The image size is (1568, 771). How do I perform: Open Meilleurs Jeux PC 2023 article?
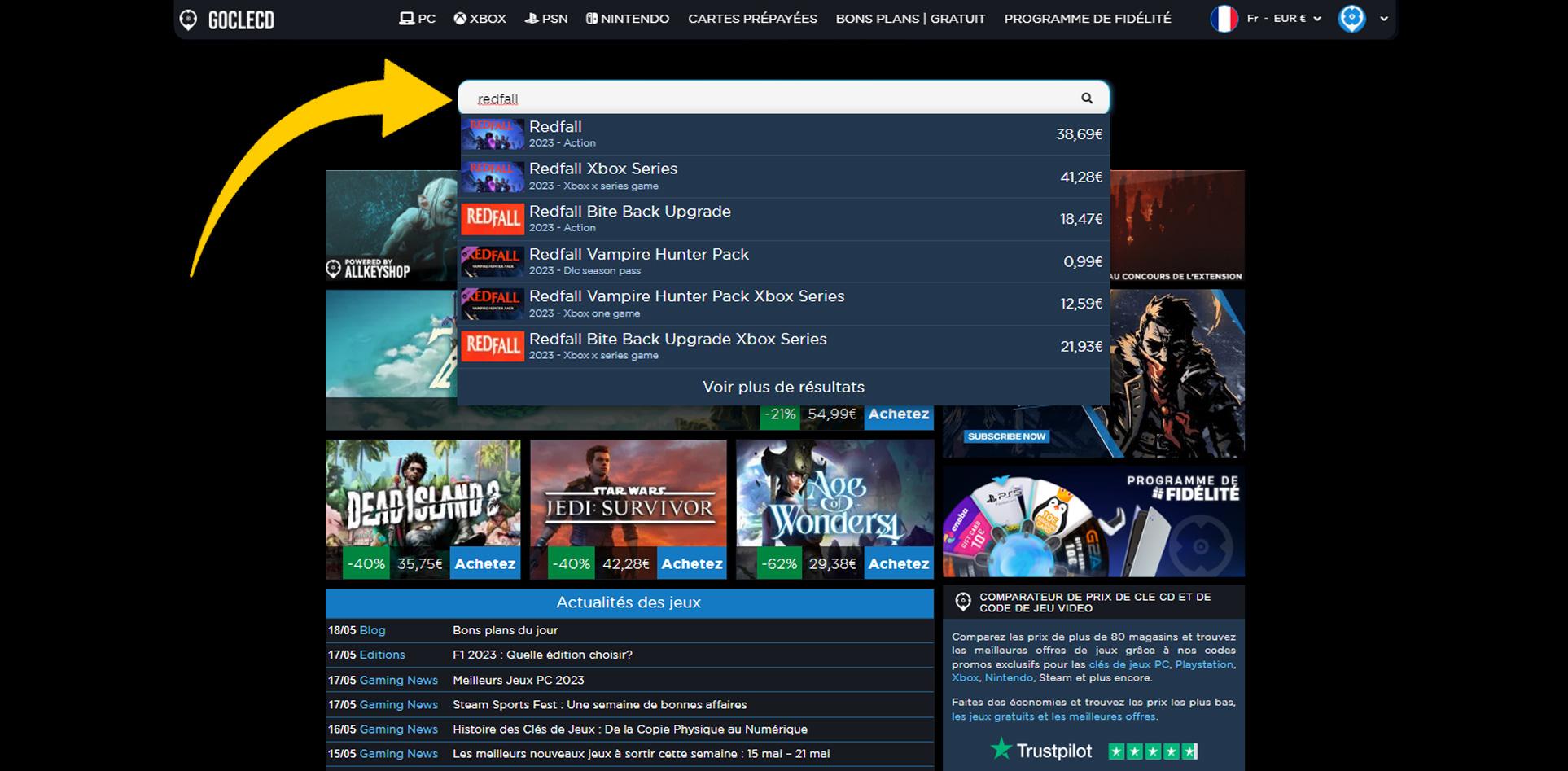click(x=518, y=680)
